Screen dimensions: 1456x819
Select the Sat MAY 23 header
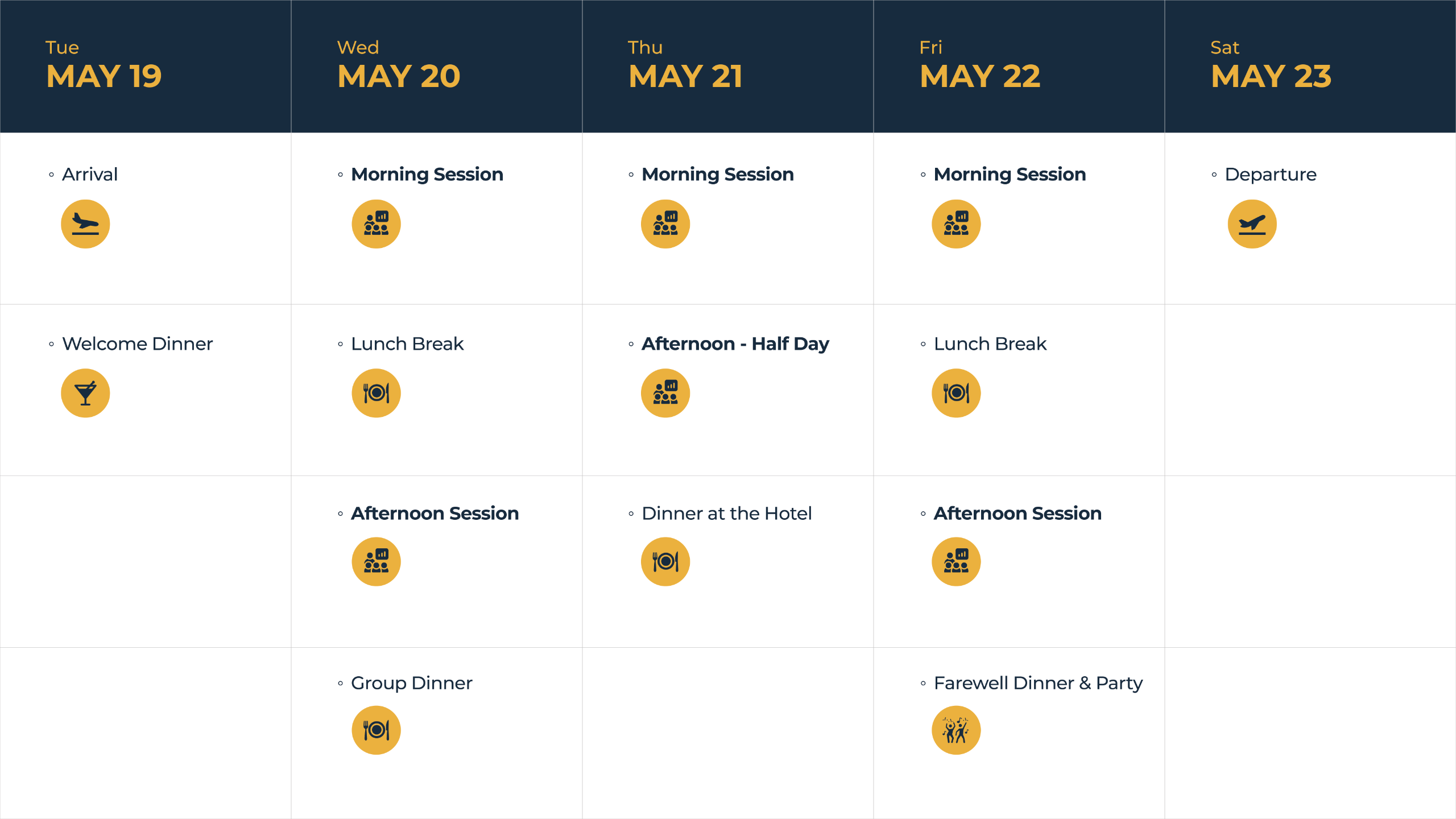coord(1271,65)
